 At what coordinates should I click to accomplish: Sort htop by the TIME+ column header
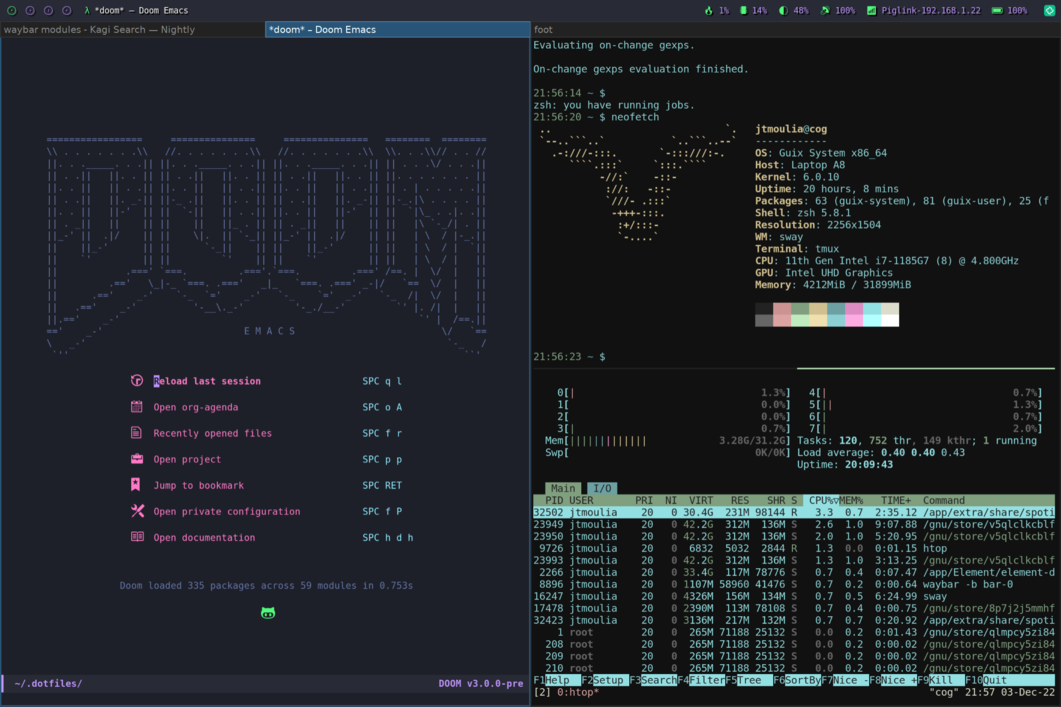(x=895, y=500)
